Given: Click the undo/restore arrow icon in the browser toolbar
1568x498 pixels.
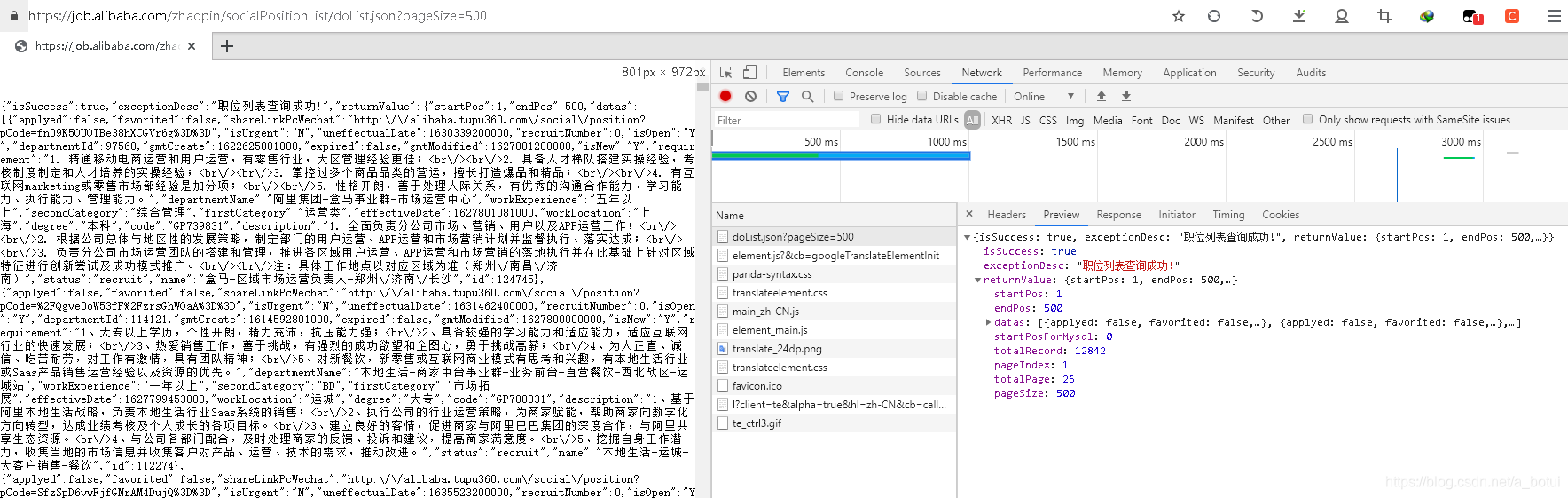Looking at the screenshot, I should pos(1257,16).
